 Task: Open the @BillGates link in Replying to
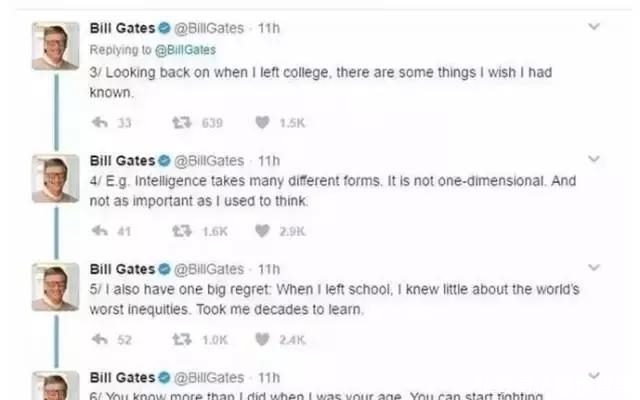point(186,49)
